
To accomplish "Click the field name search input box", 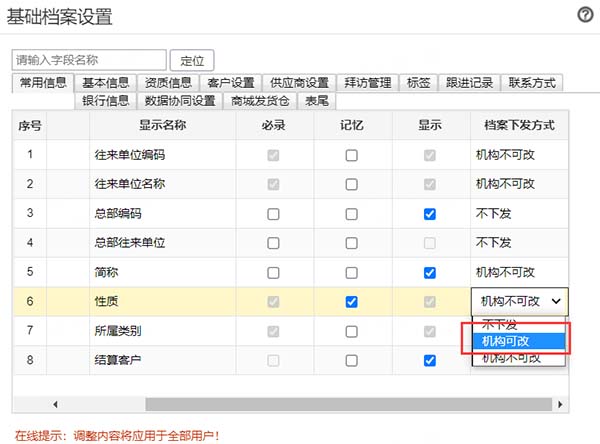I will click(x=88, y=60).
